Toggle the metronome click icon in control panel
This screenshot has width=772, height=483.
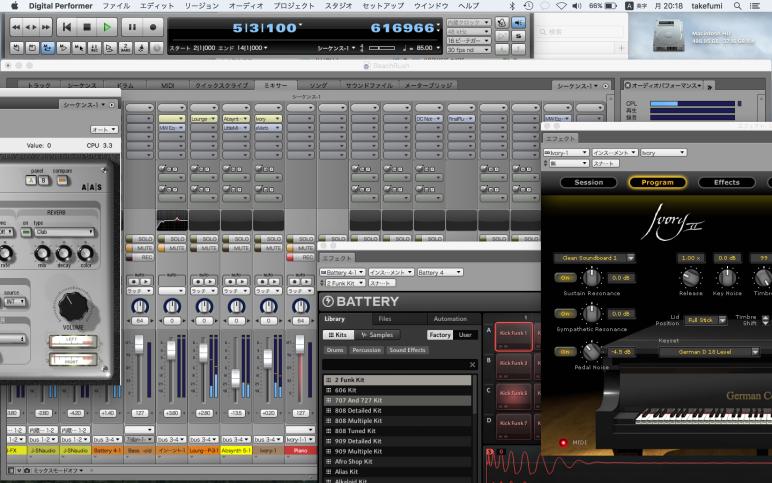[502, 23]
